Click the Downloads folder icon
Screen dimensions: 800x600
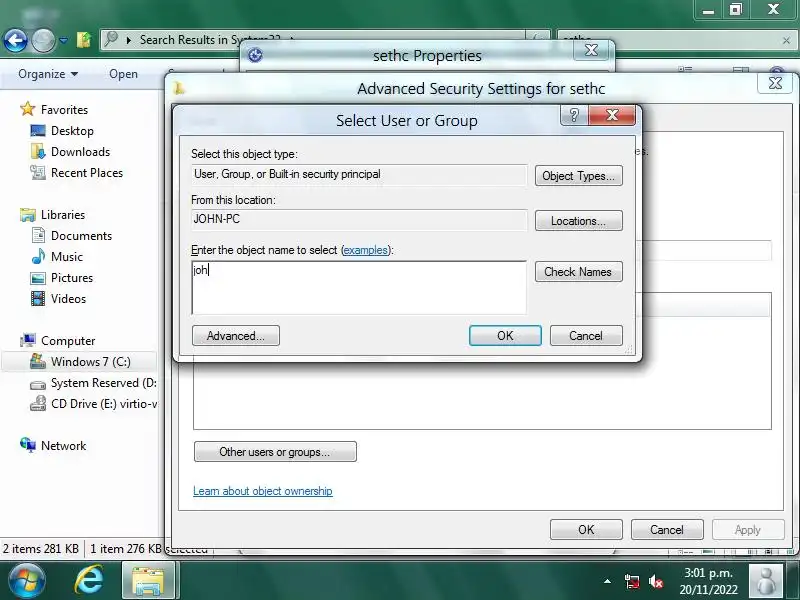click(38, 152)
